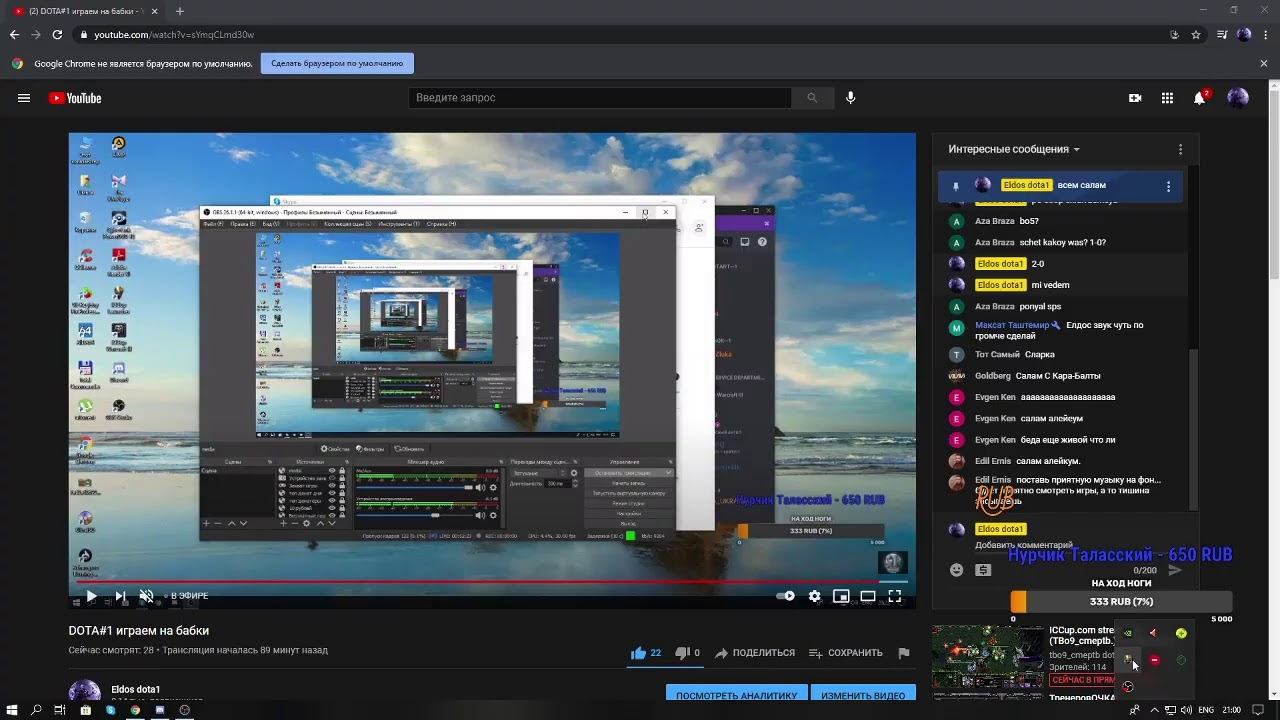The image size is (1280, 720).
Task: Open Chrome media control button
Action: point(1222,35)
